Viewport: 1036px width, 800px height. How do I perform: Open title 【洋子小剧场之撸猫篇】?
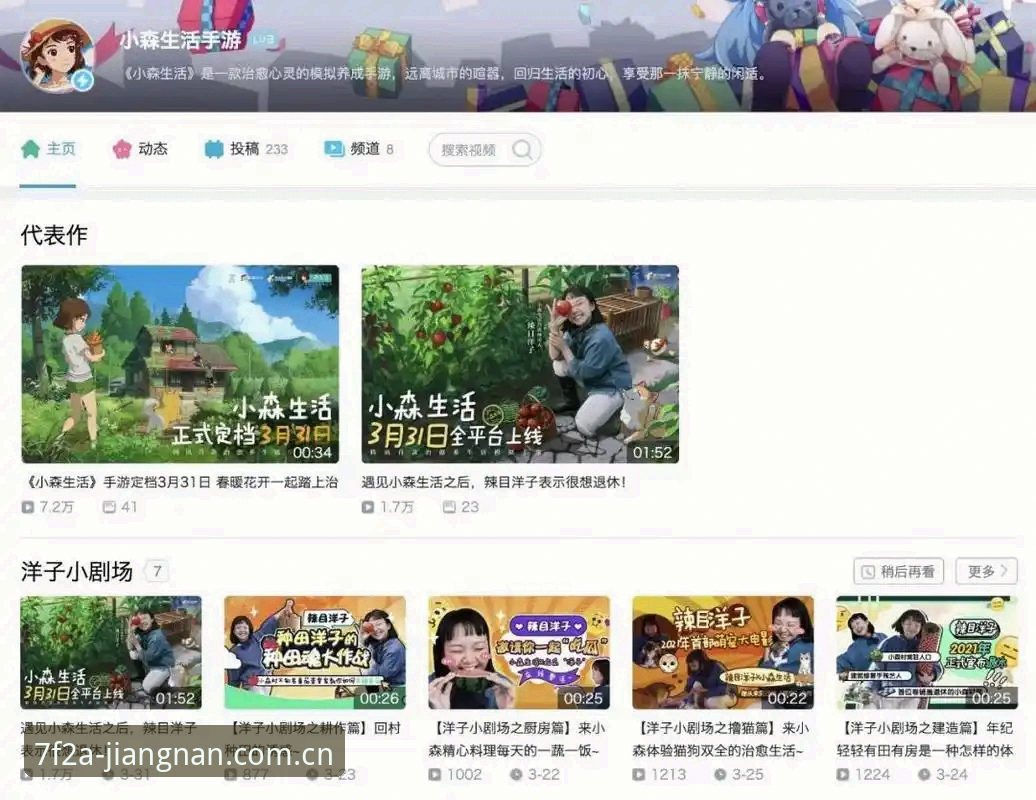[721, 739]
